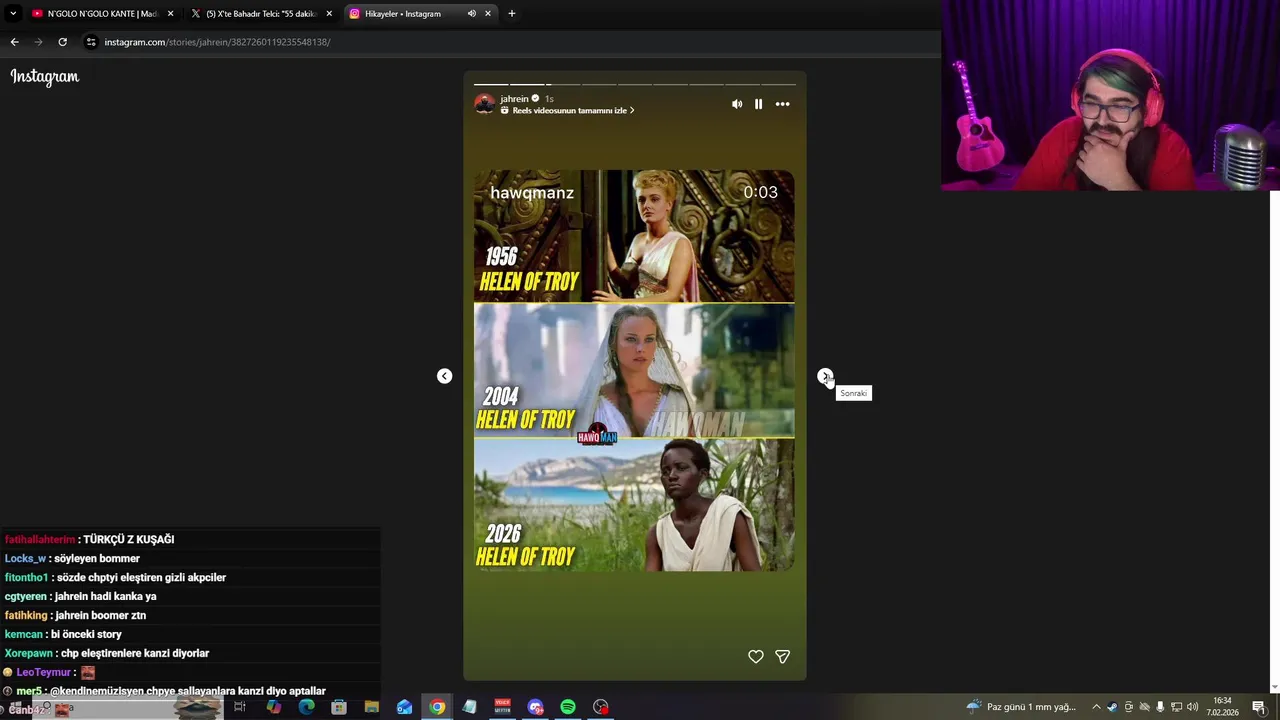Open network settings tray icon

[1176, 707]
